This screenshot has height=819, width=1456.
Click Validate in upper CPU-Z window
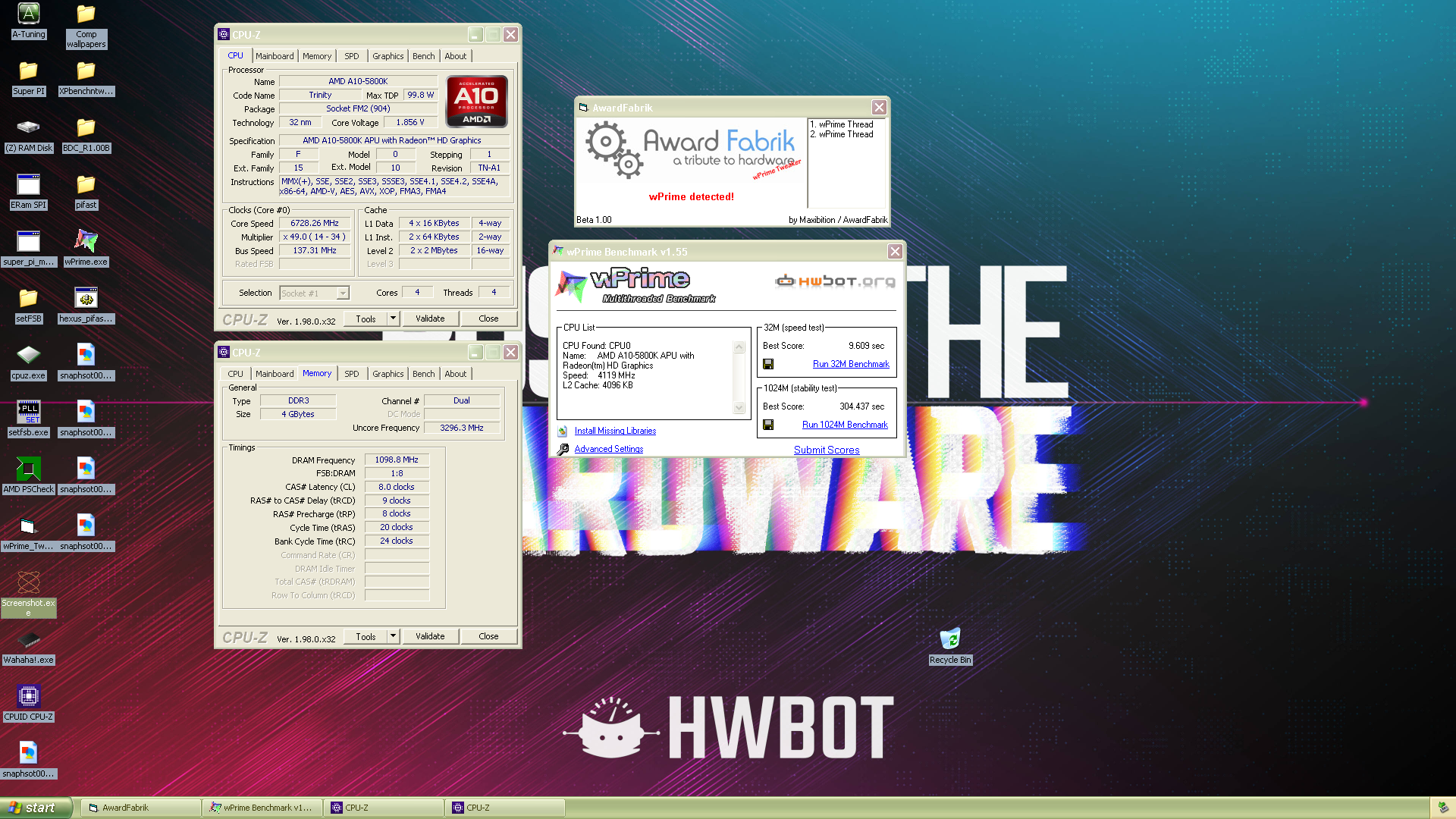click(x=430, y=318)
